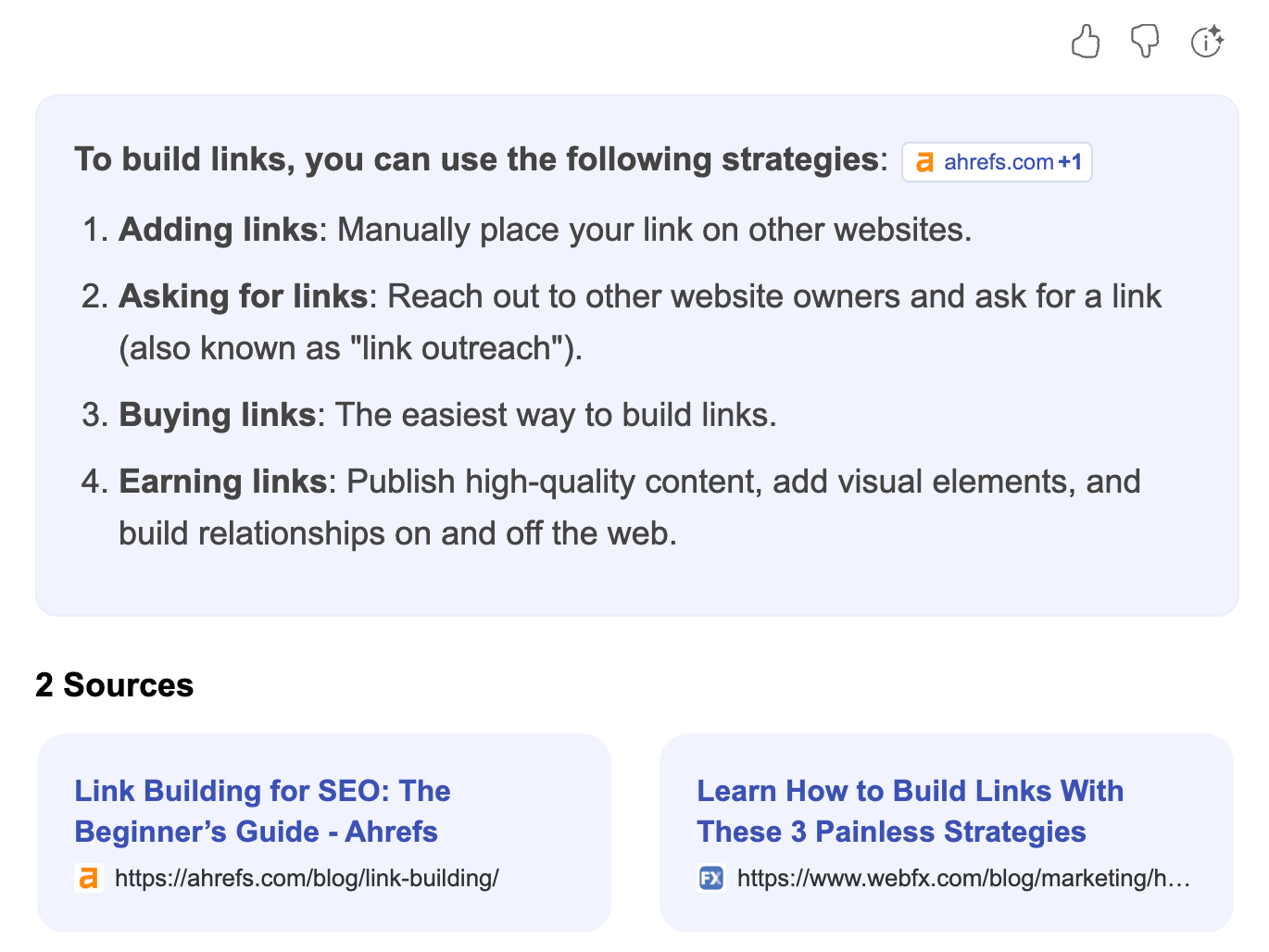The image size is (1269, 952).
Task: Click the Ahrefs favicon beside the source URL
Action: point(89,878)
